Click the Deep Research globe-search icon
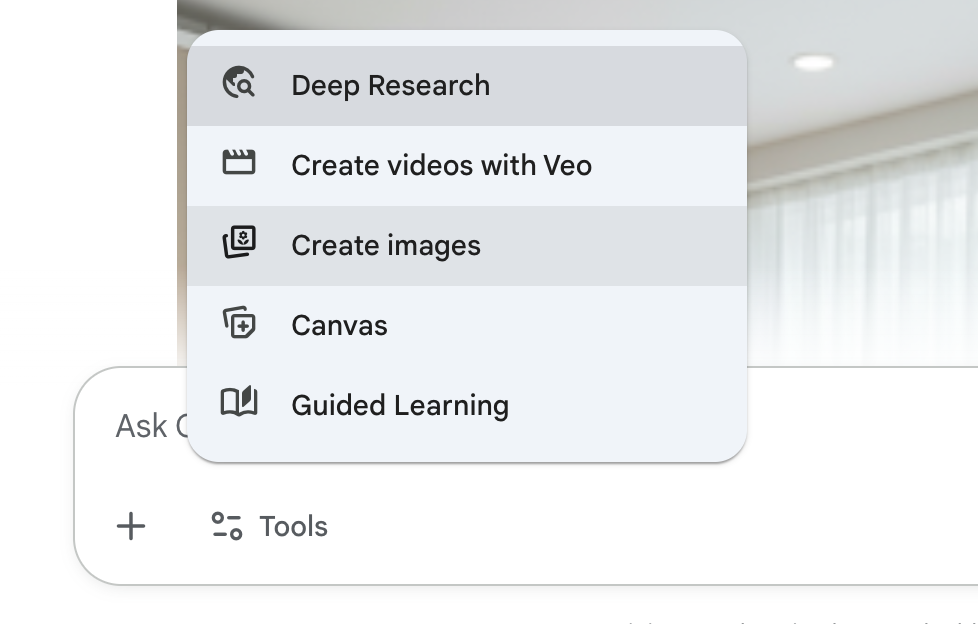The width and height of the screenshot is (978, 624). coord(239,83)
